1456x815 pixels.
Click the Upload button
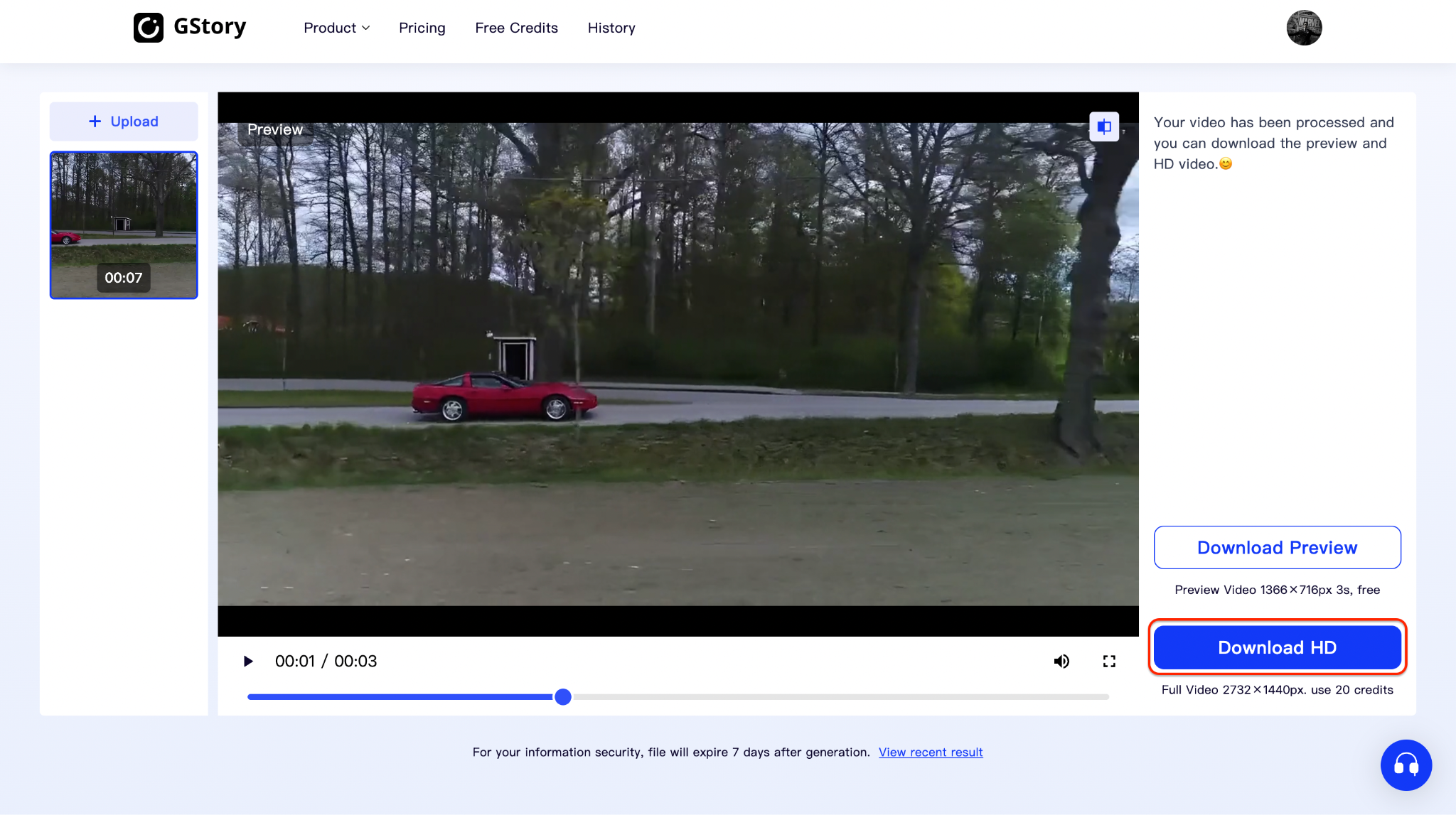click(123, 121)
